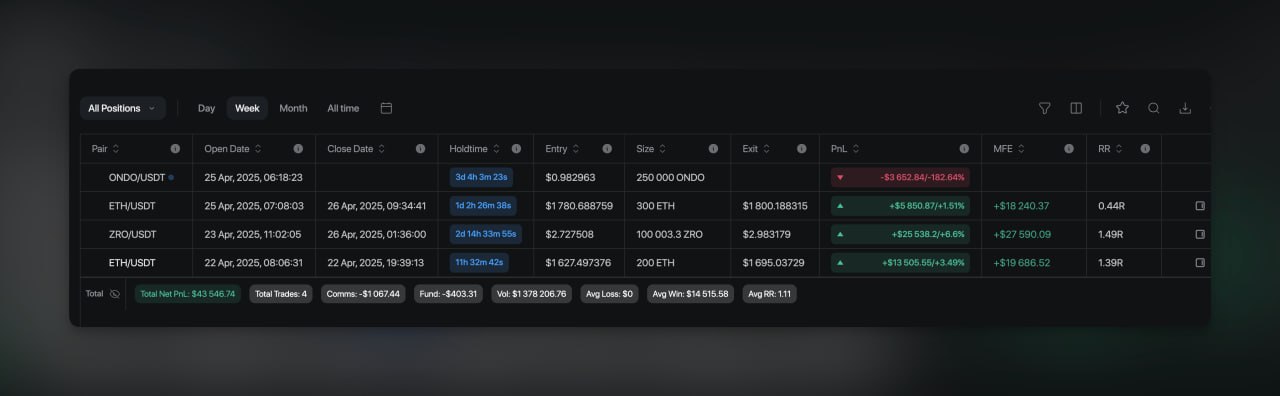
Task: Show info for the PnL column
Action: pos(964,149)
